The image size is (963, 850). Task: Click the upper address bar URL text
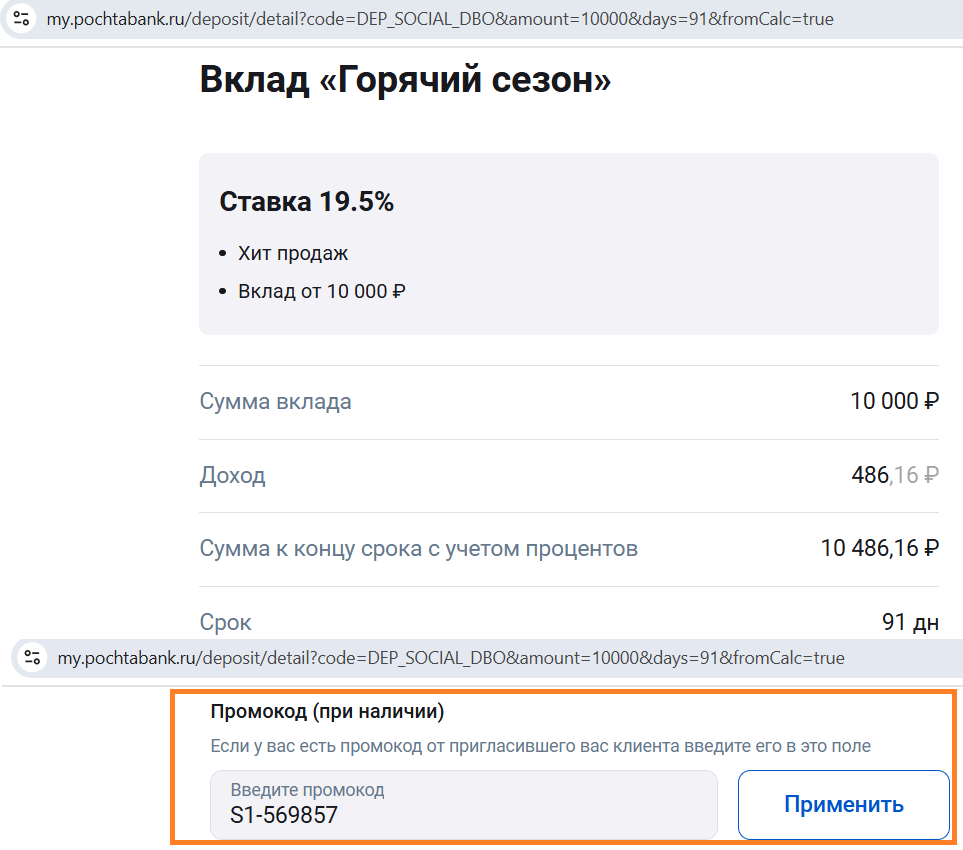click(440, 19)
